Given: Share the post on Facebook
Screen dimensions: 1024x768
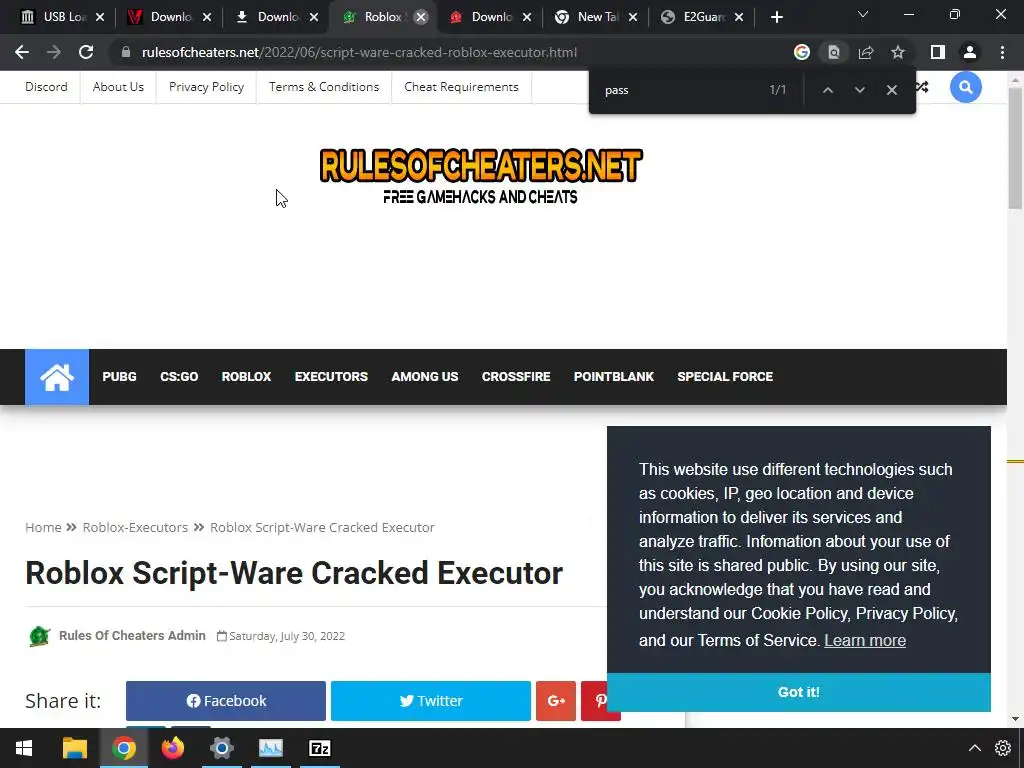Looking at the screenshot, I should click(x=226, y=701).
